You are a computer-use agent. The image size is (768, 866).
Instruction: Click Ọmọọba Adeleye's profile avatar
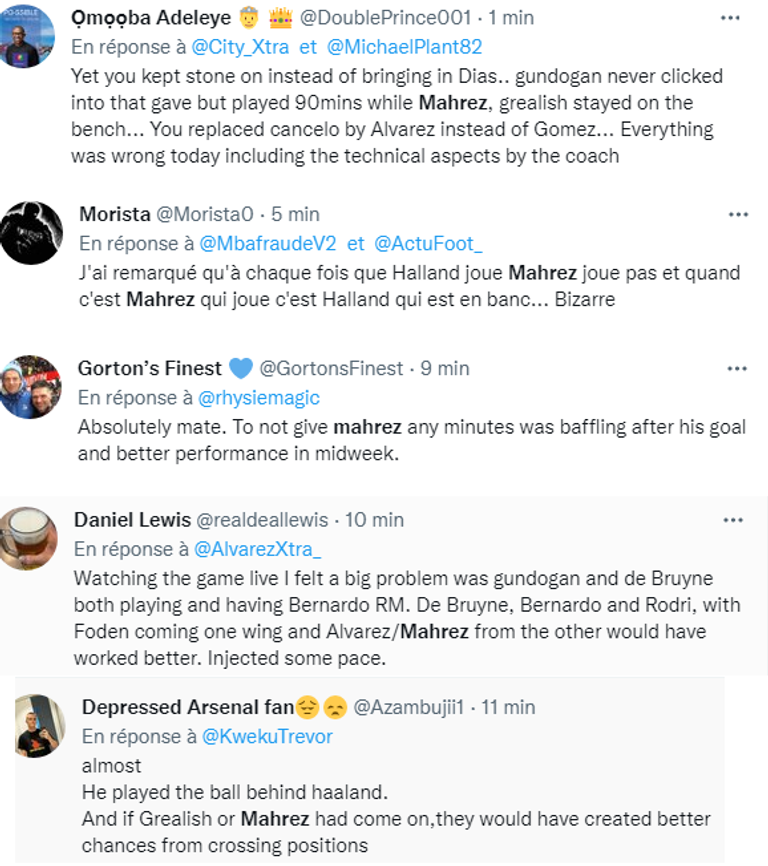coord(27,41)
